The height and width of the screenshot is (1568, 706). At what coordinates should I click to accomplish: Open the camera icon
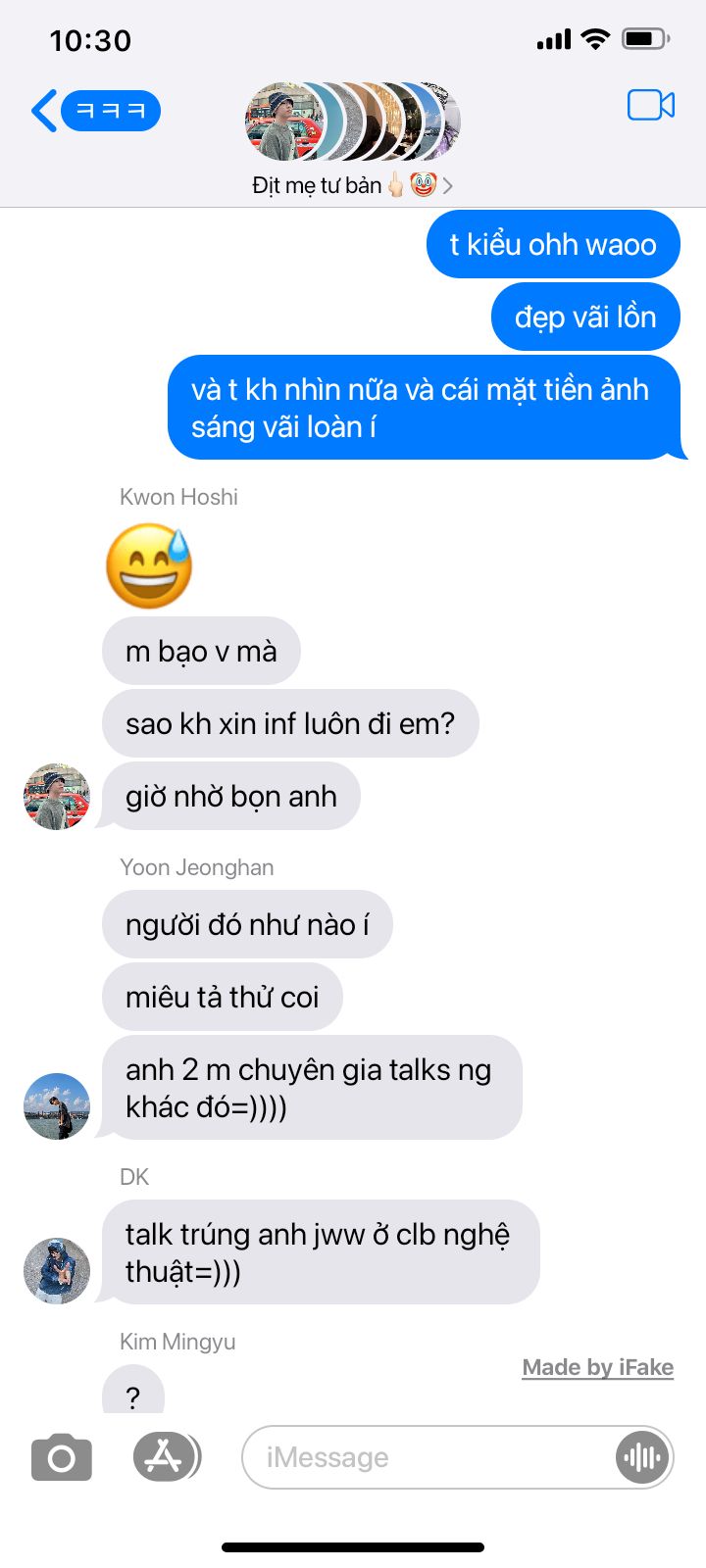[62, 1457]
